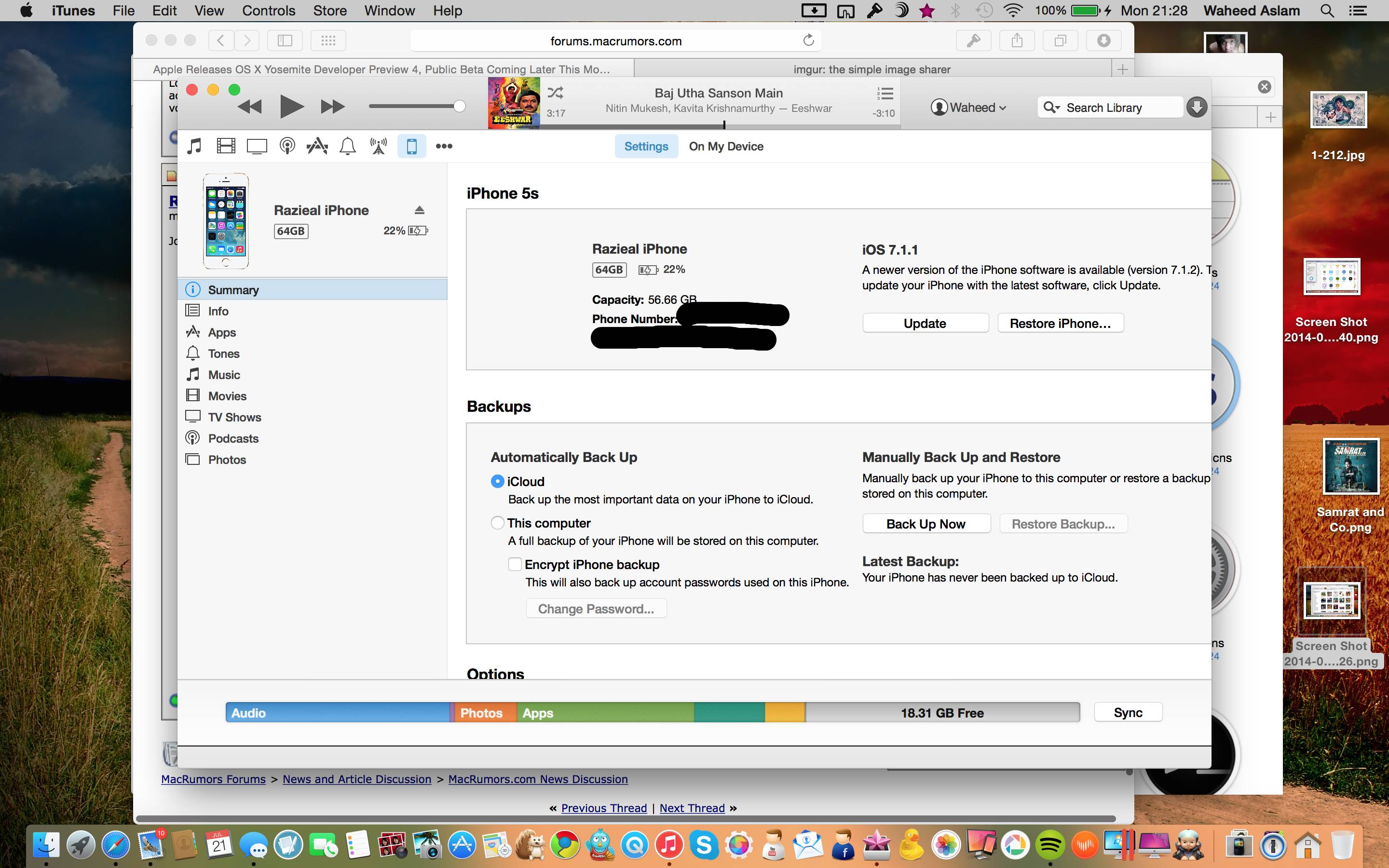The width and height of the screenshot is (1389, 868).
Task: Open the Apps library icon
Action: (x=317, y=146)
